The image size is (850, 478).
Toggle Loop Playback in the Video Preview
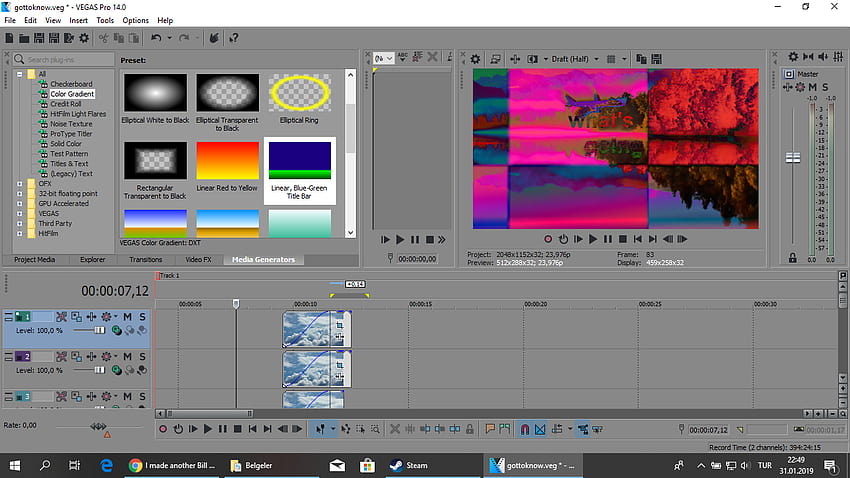coord(563,239)
